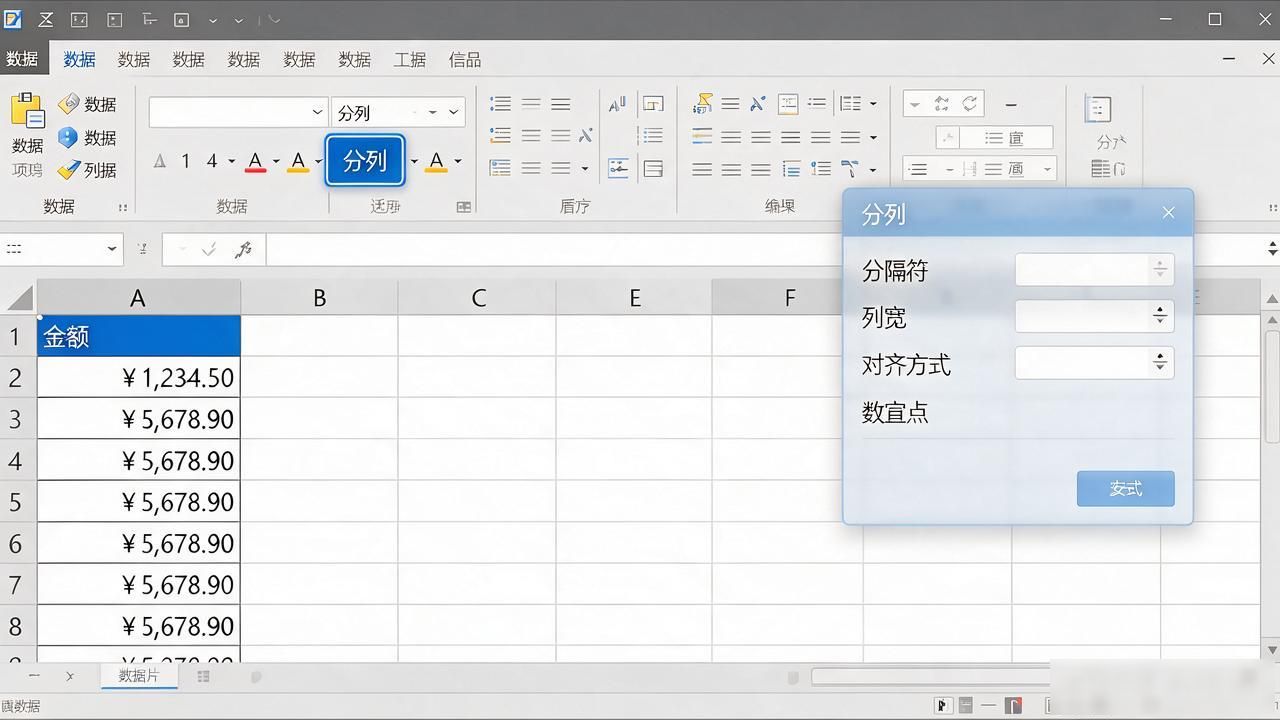Open the 信品 ribbon tab
The width and height of the screenshot is (1280, 720).
click(464, 60)
